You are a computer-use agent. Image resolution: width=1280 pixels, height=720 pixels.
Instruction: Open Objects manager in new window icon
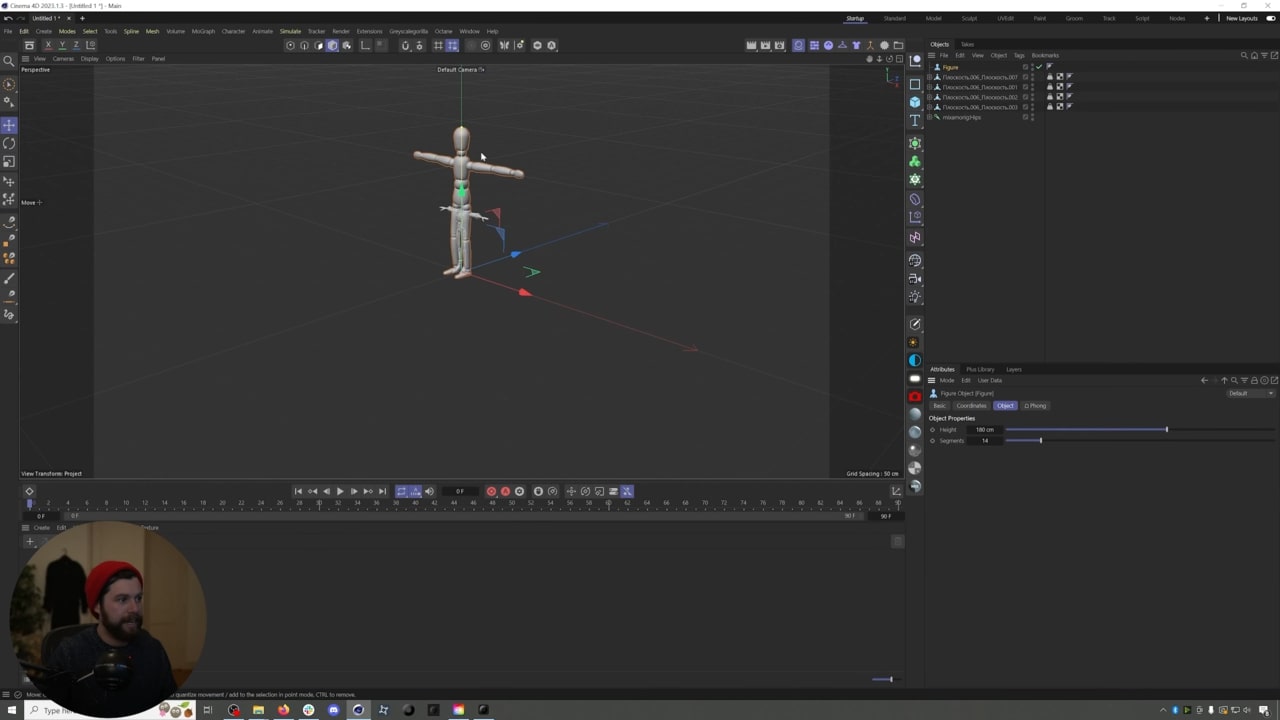coord(1273,55)
